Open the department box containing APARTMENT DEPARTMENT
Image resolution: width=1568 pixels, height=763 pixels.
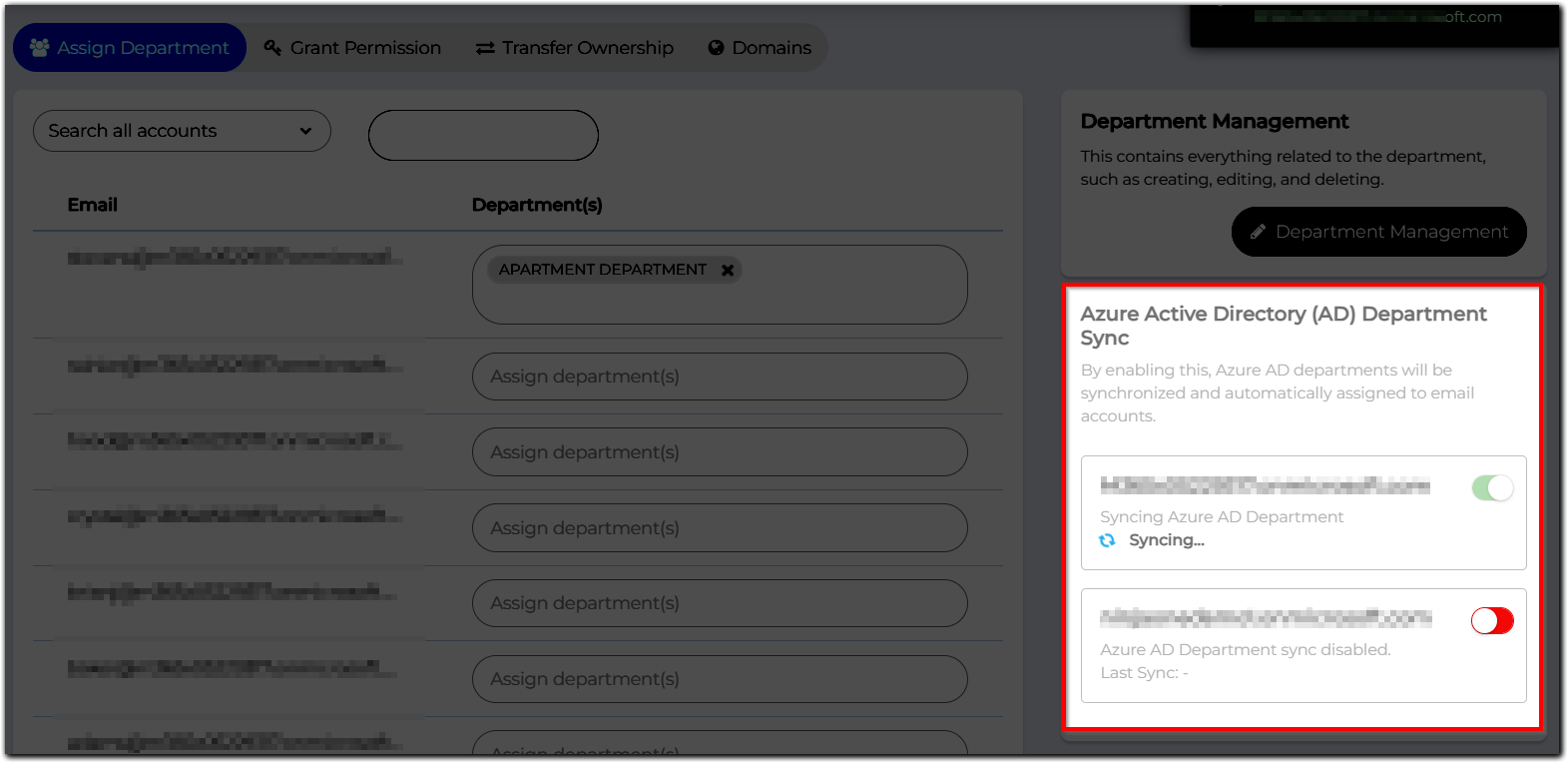(720, 285)
